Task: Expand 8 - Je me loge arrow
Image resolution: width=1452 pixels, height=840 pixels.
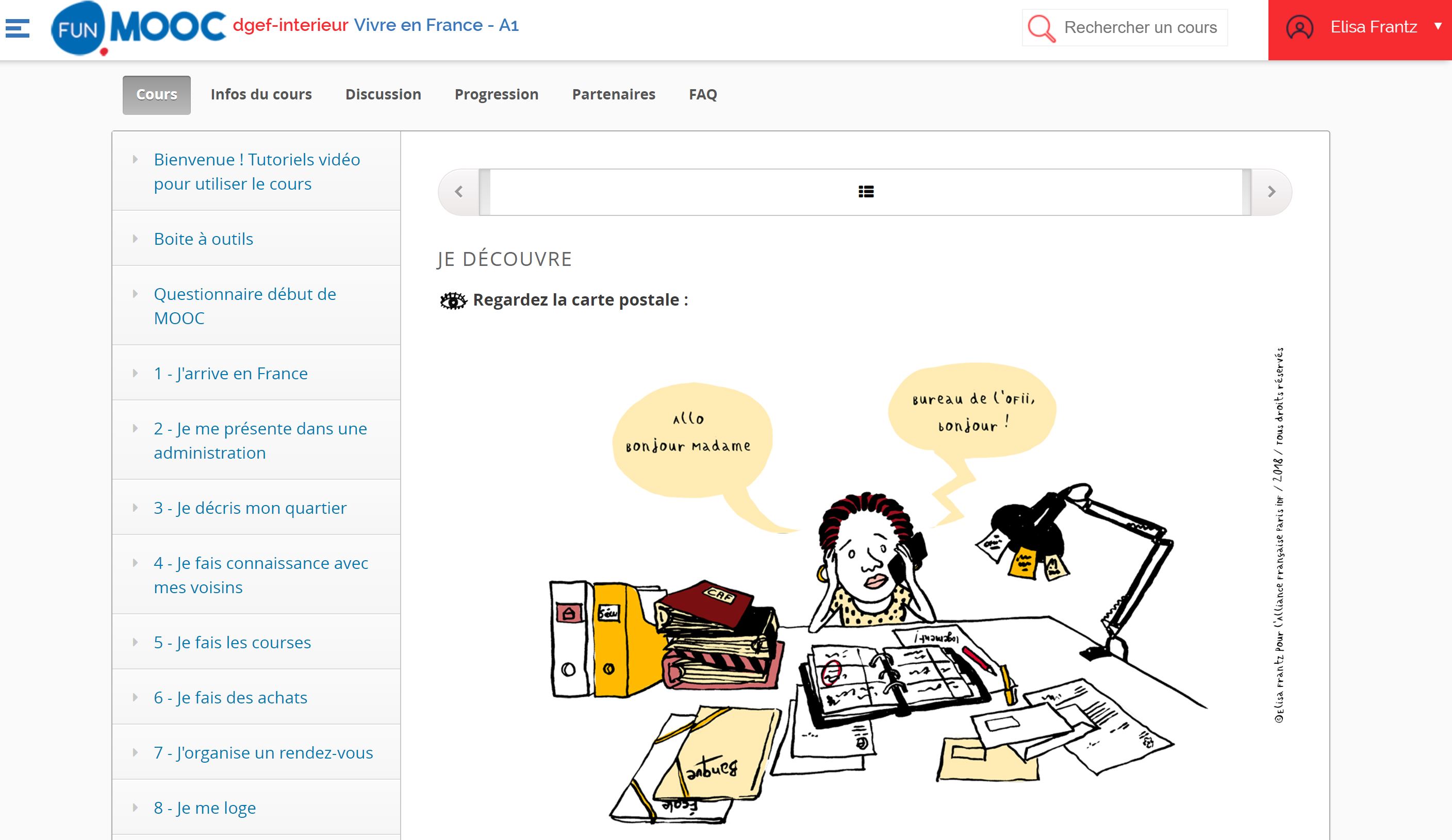Action: click(x=136, y=808)
